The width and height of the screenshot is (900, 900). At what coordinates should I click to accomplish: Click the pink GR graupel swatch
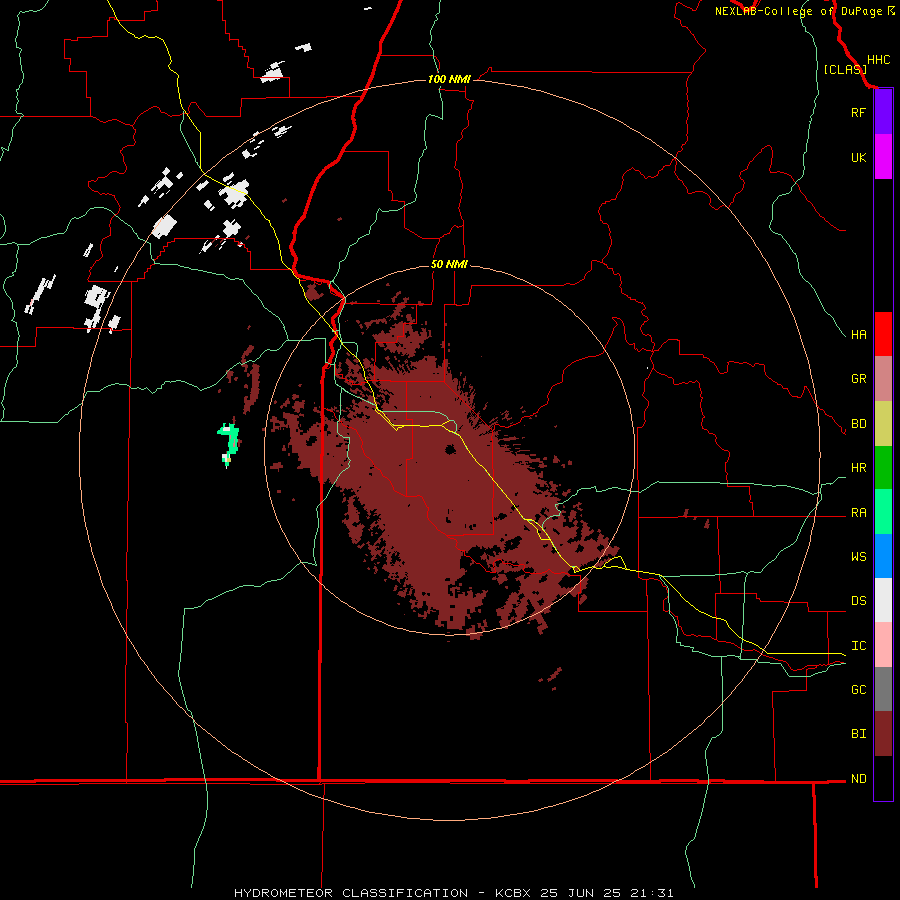[x=883, y=379]
